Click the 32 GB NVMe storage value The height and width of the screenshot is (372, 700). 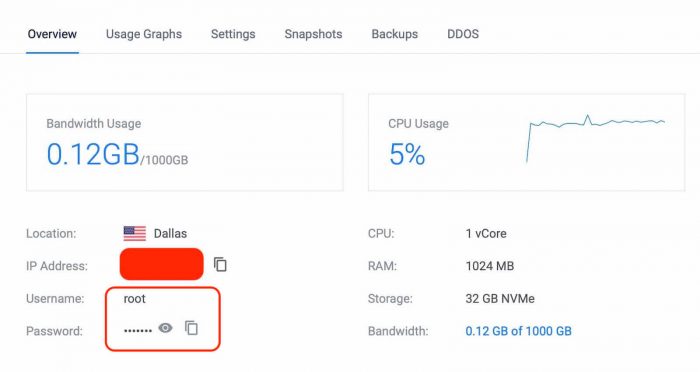coord(500,298)
